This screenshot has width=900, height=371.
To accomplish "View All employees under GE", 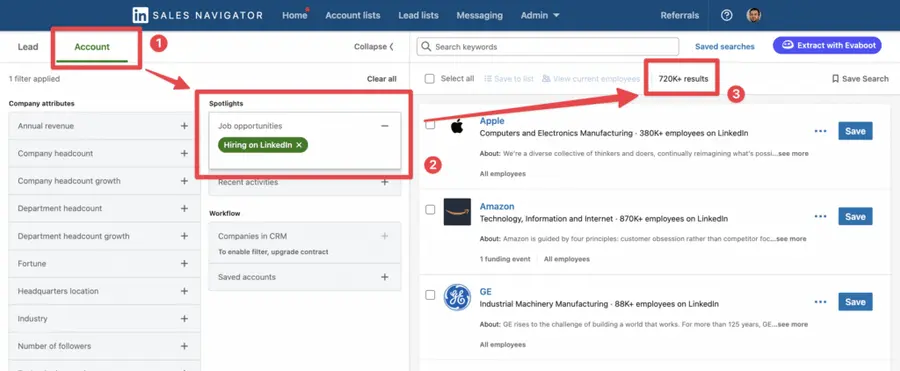I will (x=502, y=345).
